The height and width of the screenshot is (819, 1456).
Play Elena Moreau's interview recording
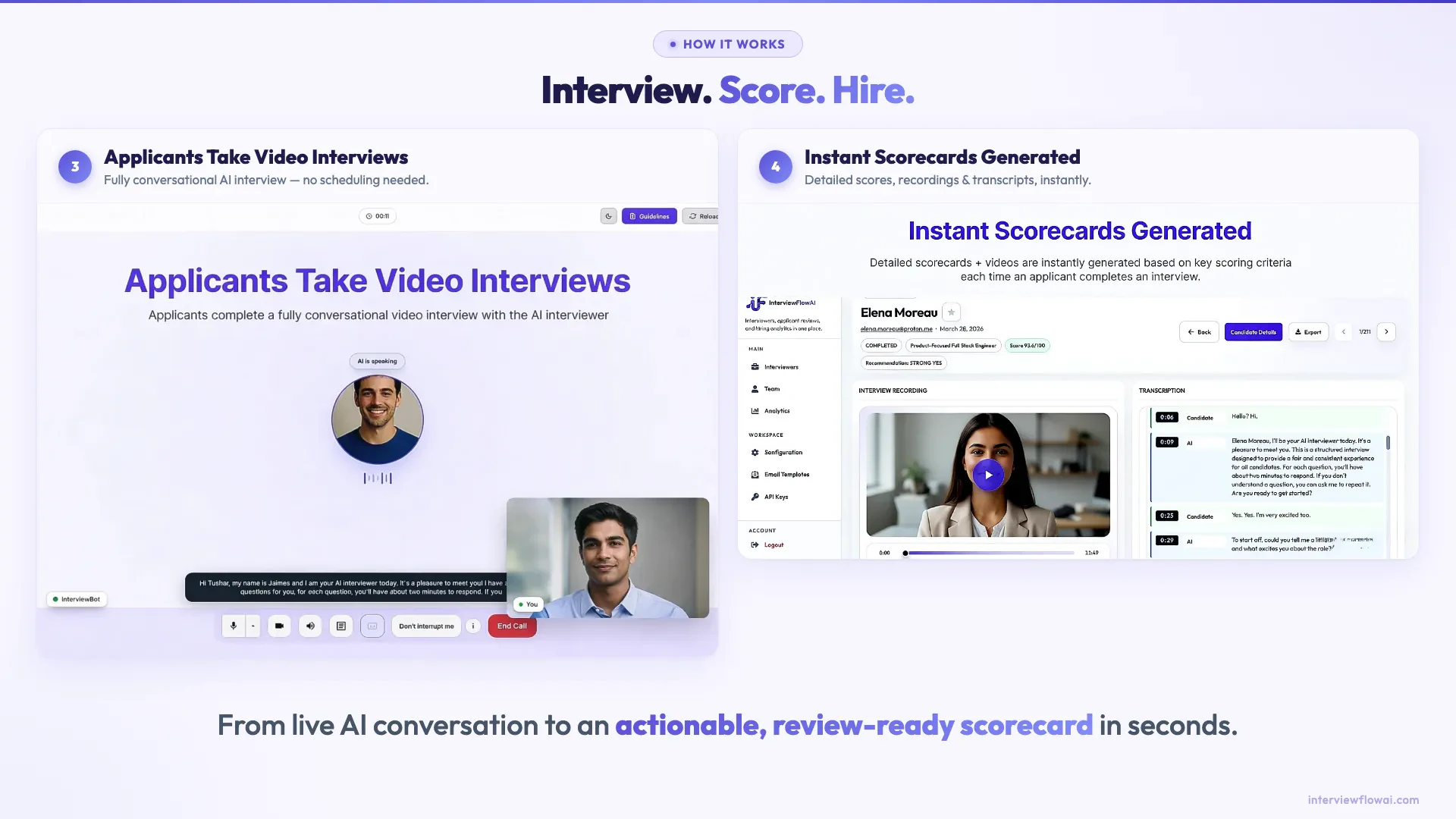point(987,475)
